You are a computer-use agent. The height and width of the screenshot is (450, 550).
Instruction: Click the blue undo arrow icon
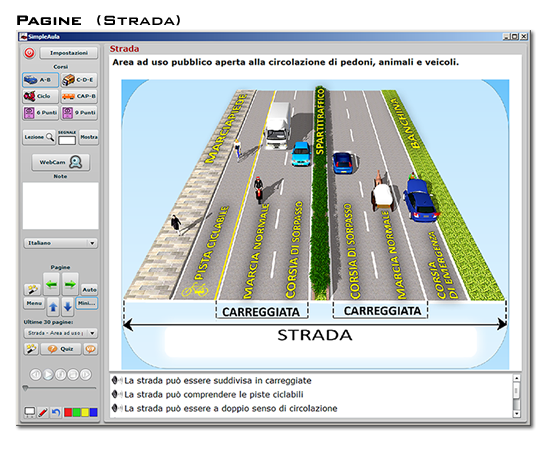point(56,412)
